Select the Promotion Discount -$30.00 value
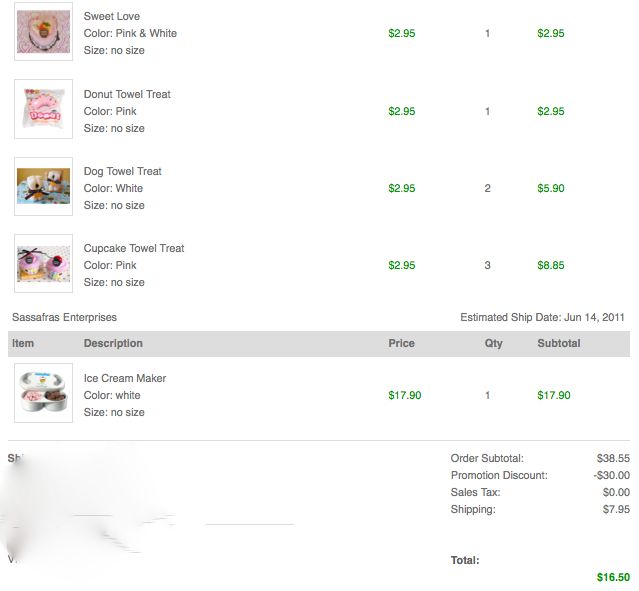 point(612,475)
